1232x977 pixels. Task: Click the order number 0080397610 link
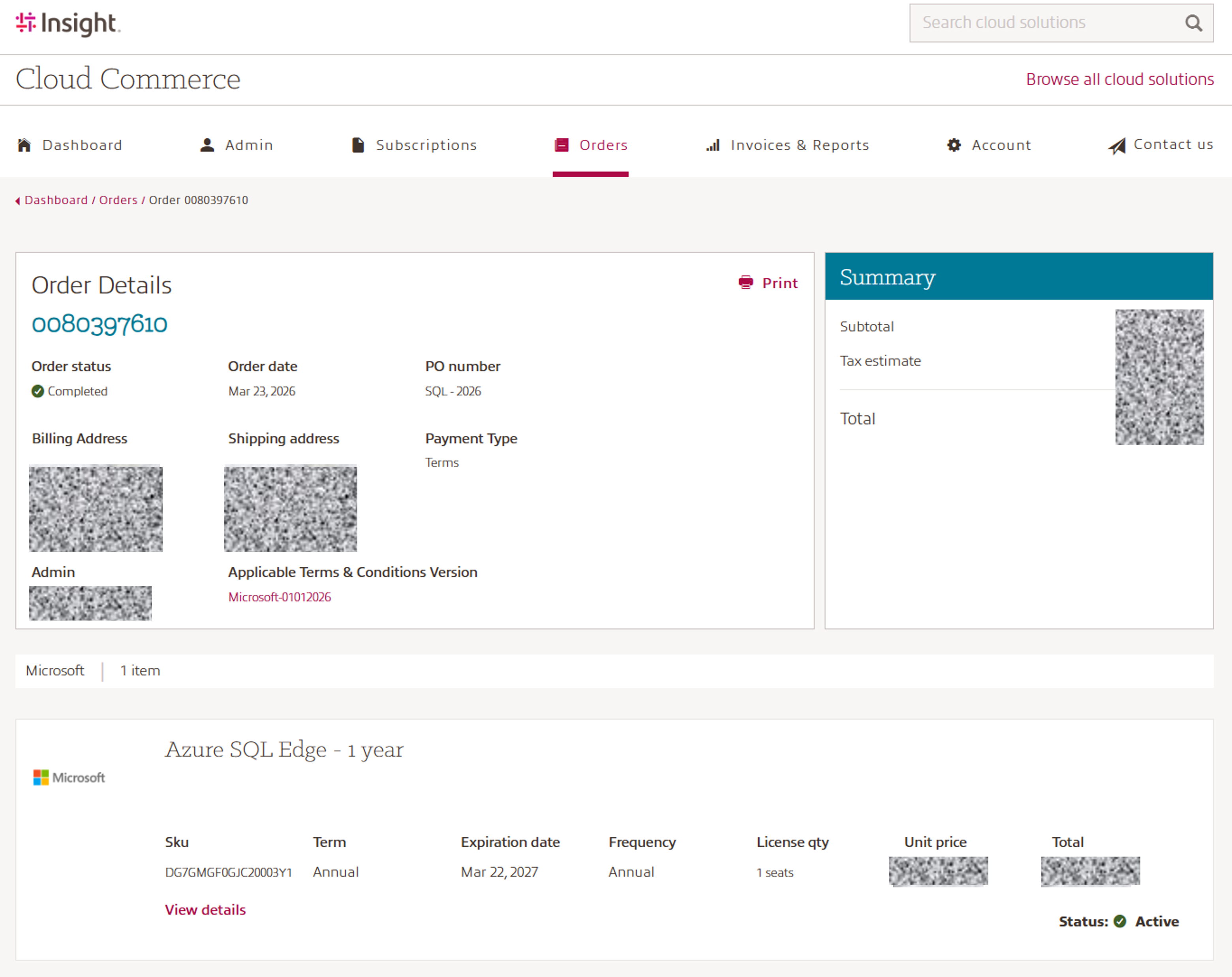click(x=99, y=324)
